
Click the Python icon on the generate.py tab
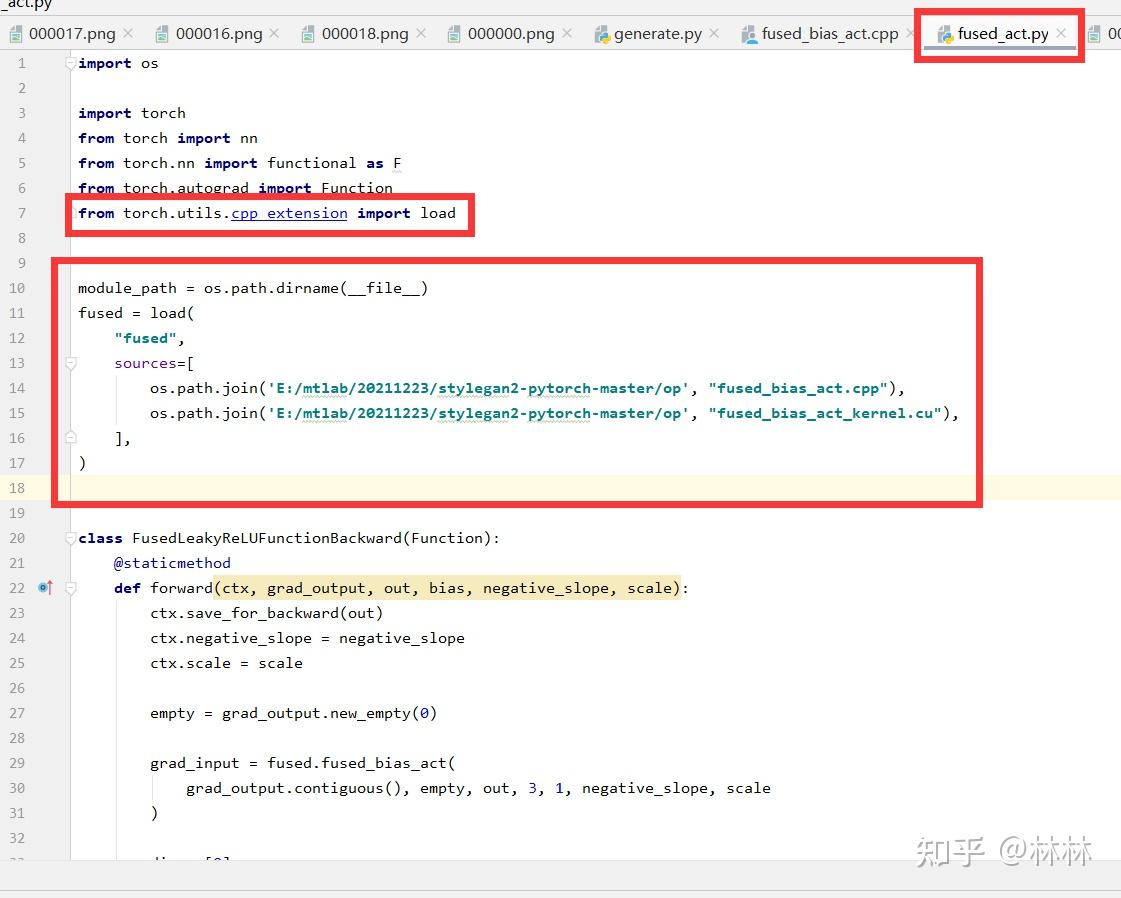tap(601, 33)
